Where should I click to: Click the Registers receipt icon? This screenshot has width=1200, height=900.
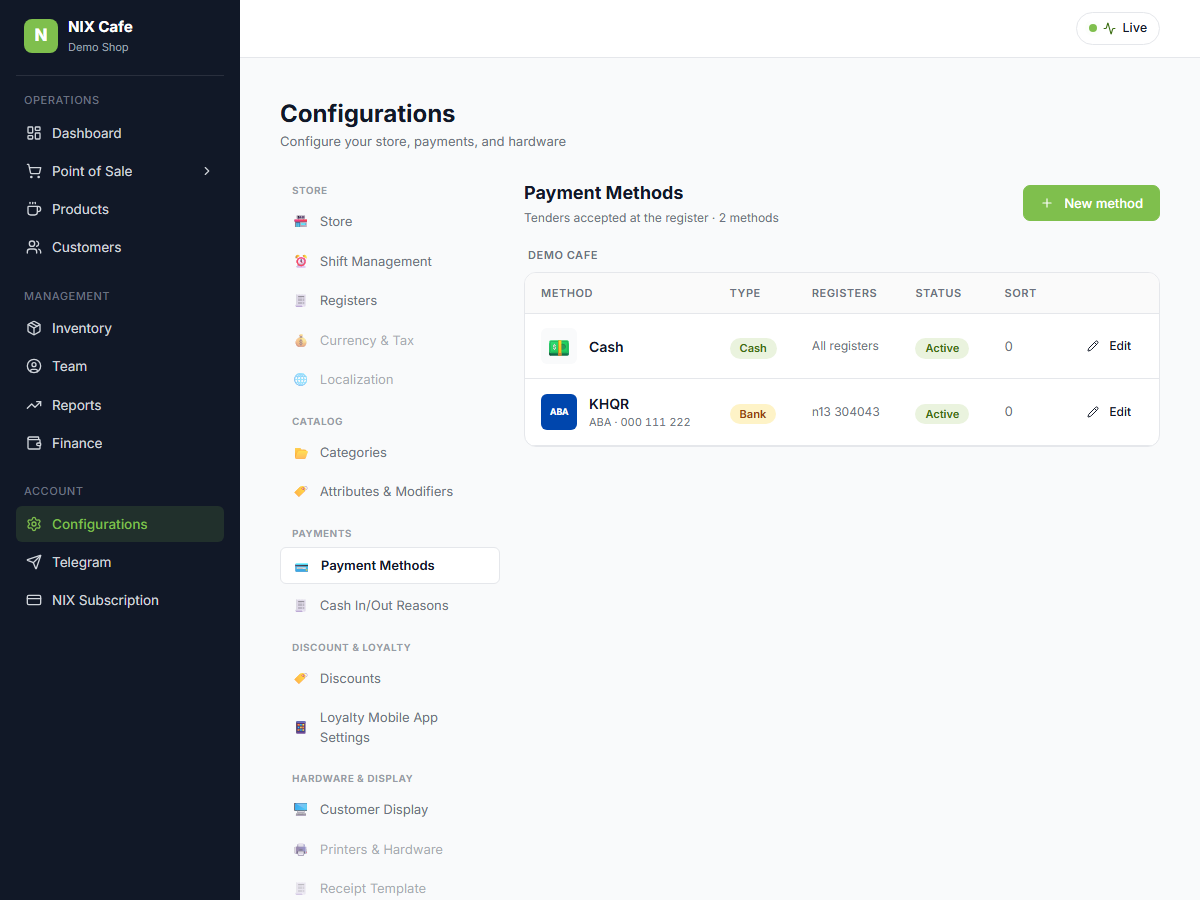301,300
